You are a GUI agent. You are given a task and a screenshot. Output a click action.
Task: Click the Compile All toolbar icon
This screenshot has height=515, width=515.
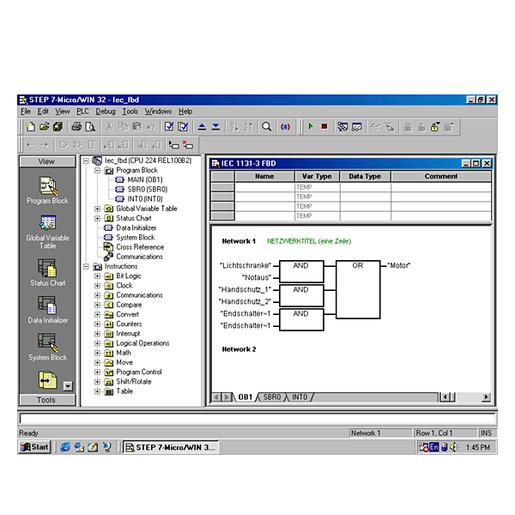tap(183, 127)
